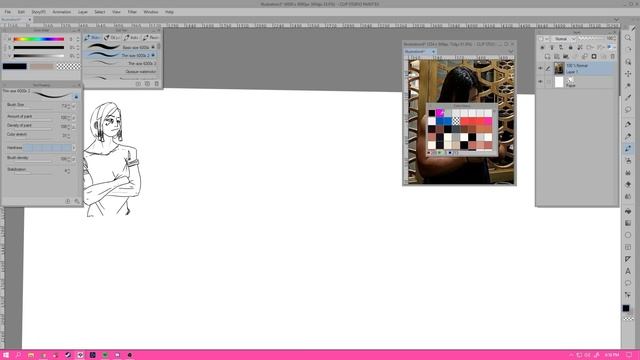640x360 pixels.
Task: Pick magenta swatch in Color Set palette
Action: [440, 113]
